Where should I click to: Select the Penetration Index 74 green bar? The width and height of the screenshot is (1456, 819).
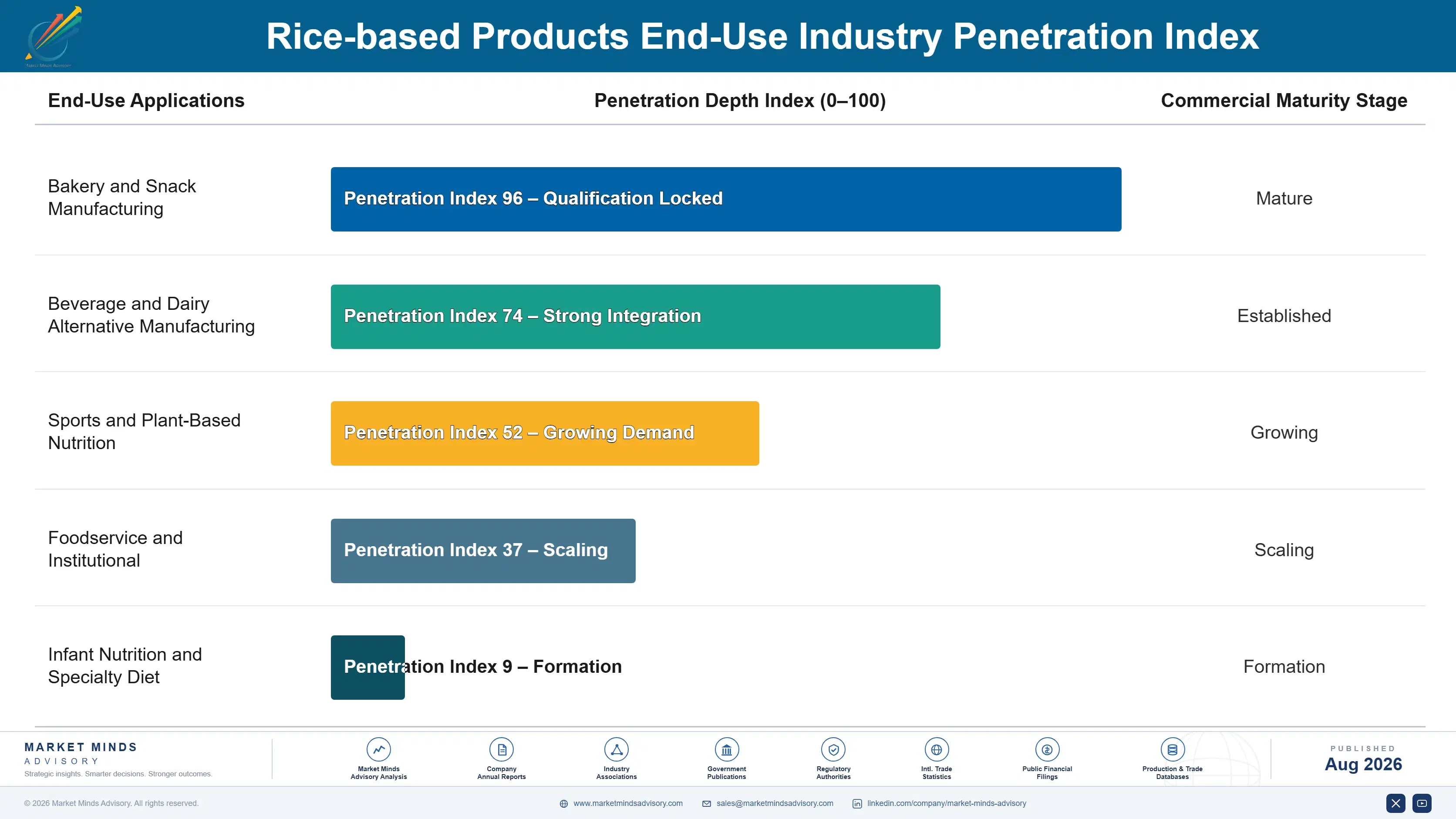tap(635, 316)
